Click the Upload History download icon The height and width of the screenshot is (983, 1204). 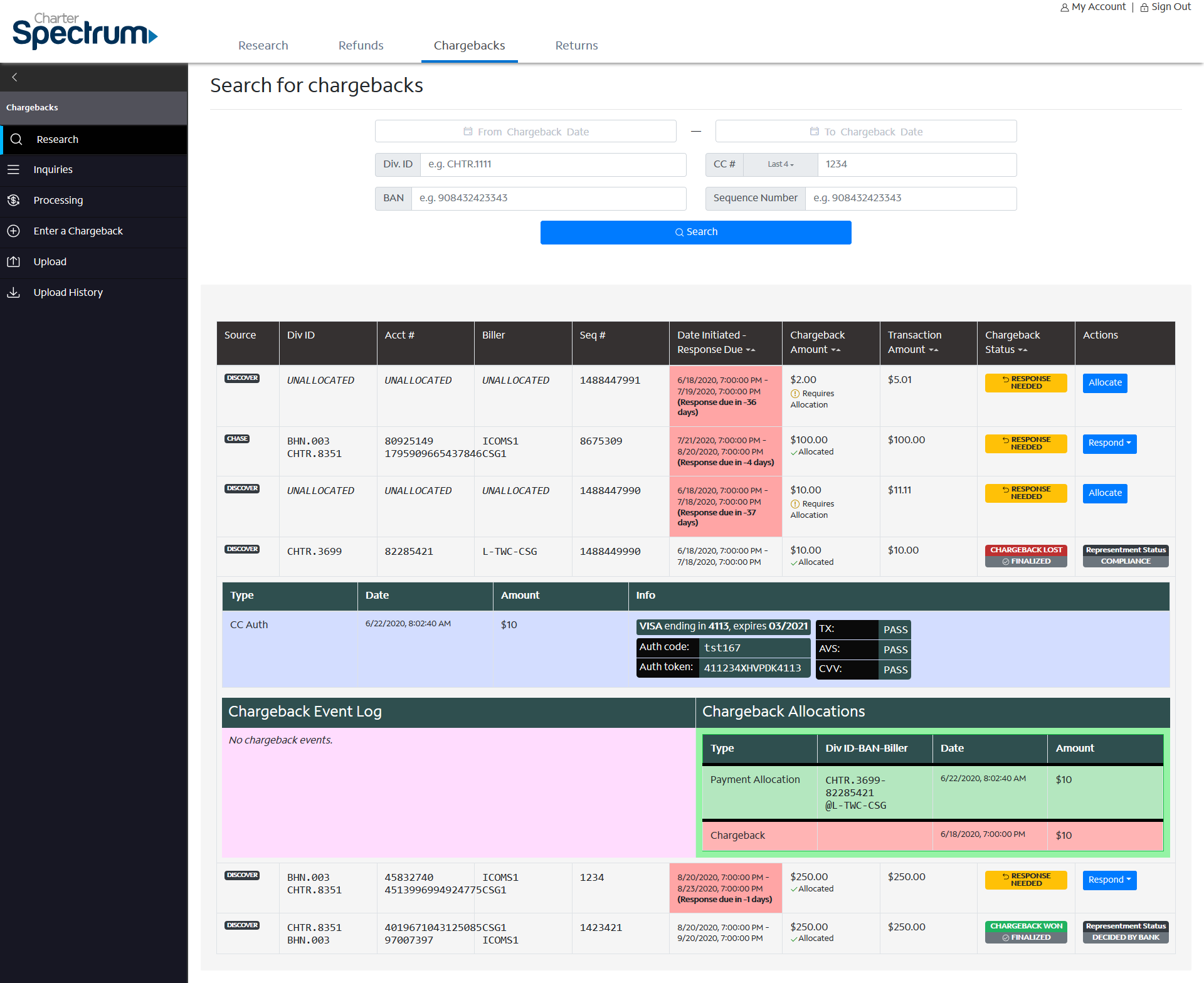tap(14, 292)
